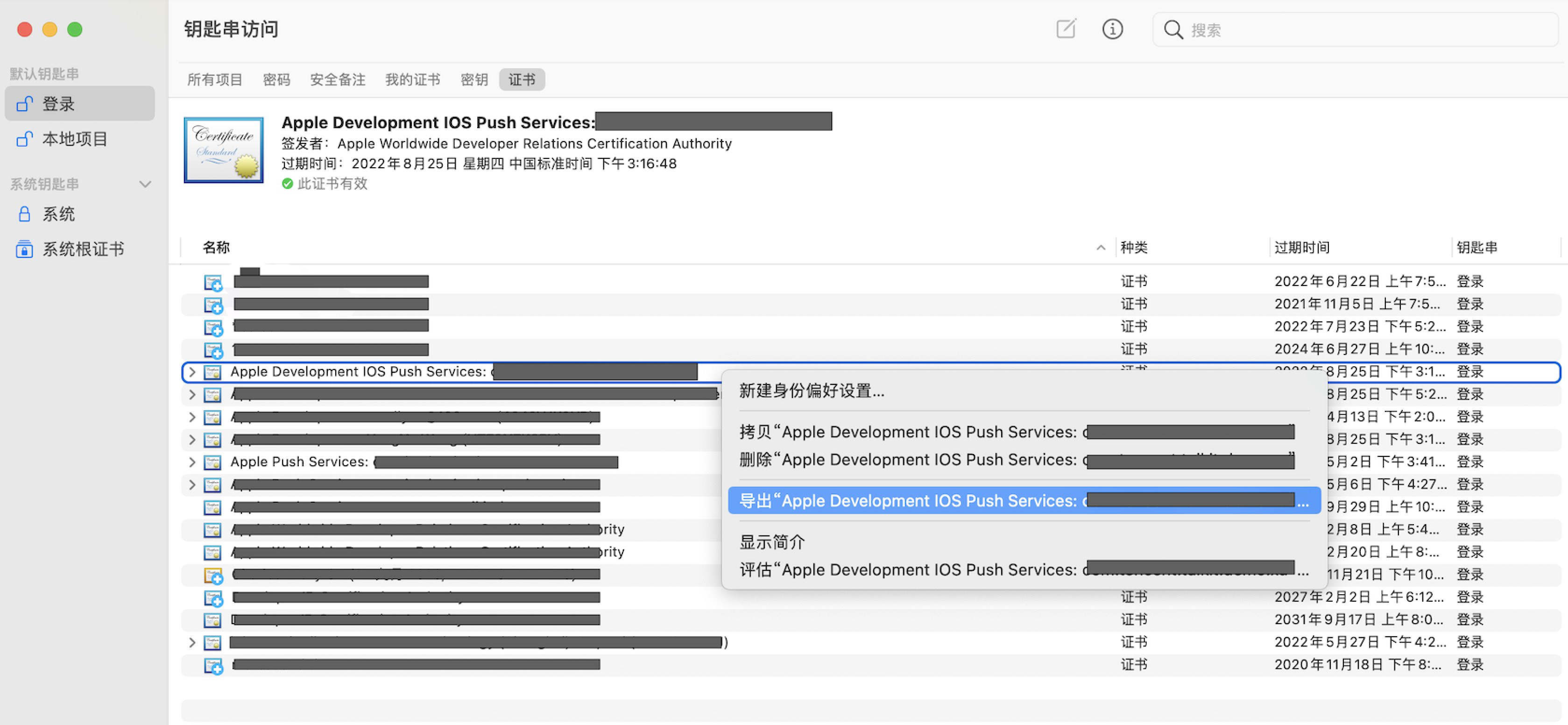Expand the Apple Push Services certificate row

192,462
